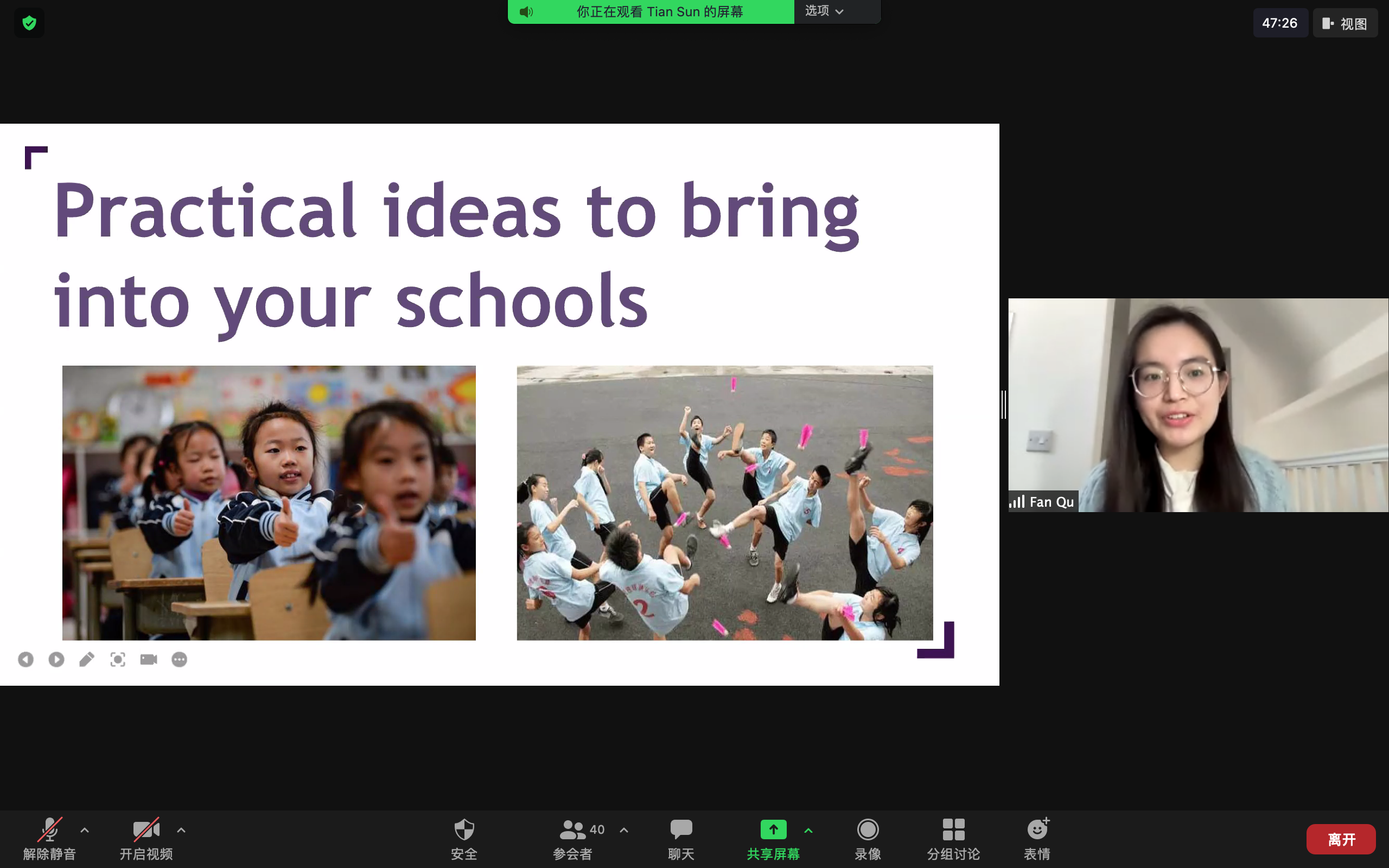Select the pen annotation tool on slide

(x=87, y=660)
